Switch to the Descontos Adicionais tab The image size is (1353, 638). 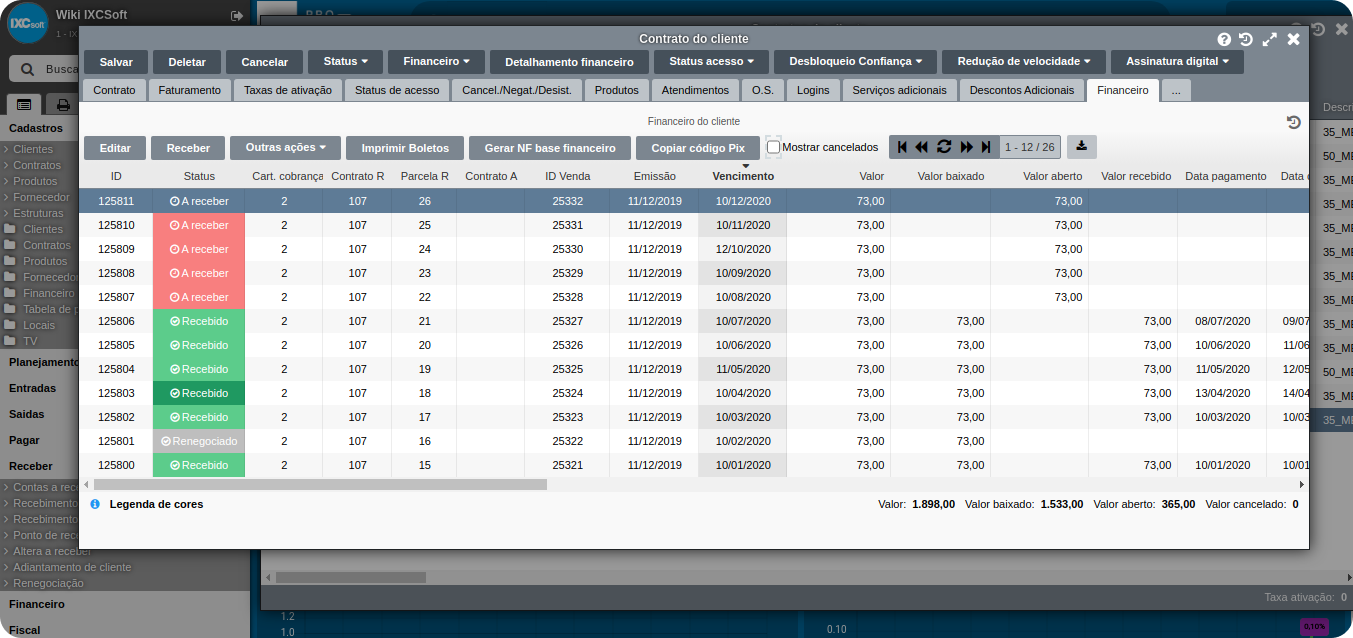pyautogui.click(x=1022, y=90)
